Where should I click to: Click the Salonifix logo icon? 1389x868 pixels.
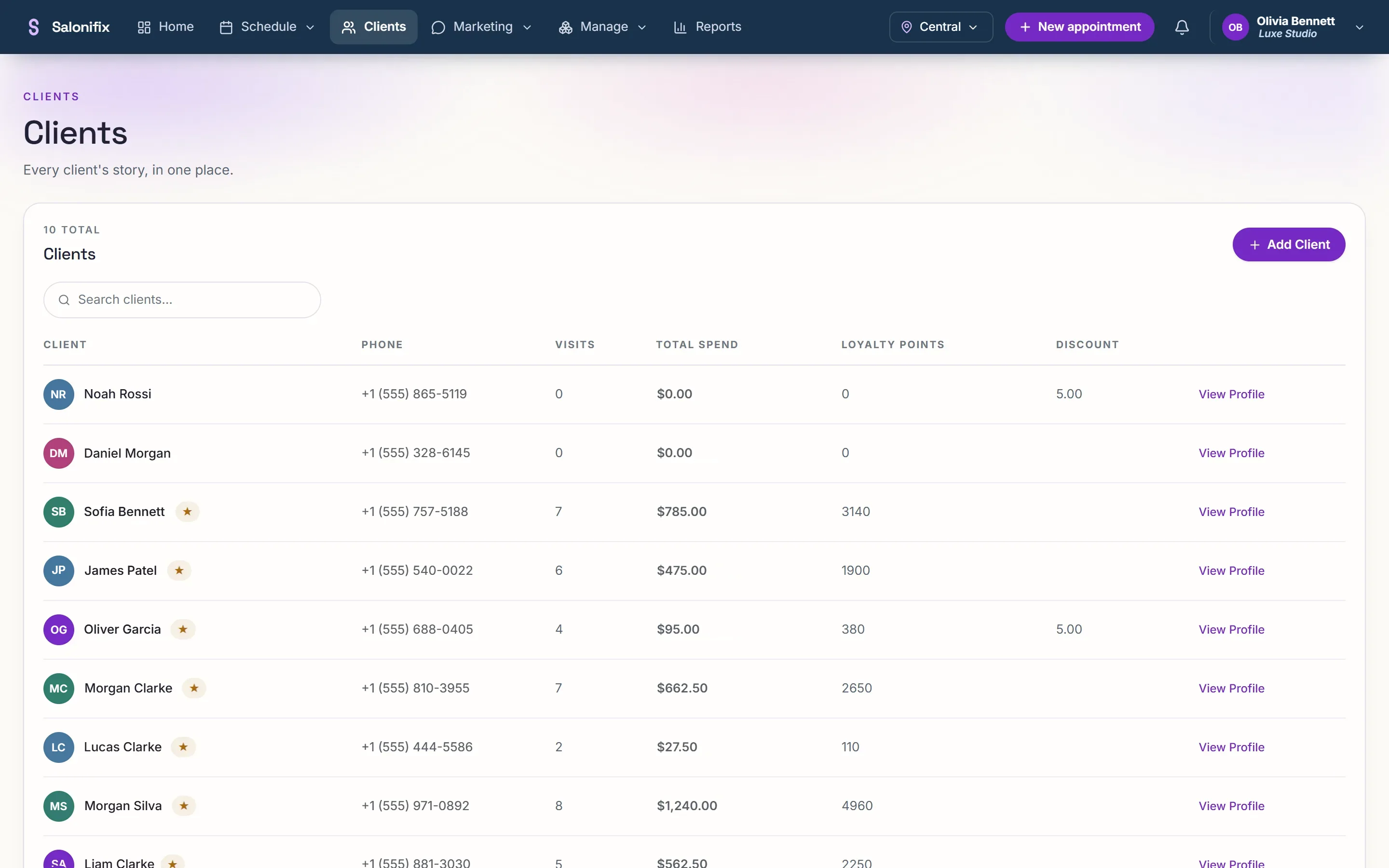33,27
